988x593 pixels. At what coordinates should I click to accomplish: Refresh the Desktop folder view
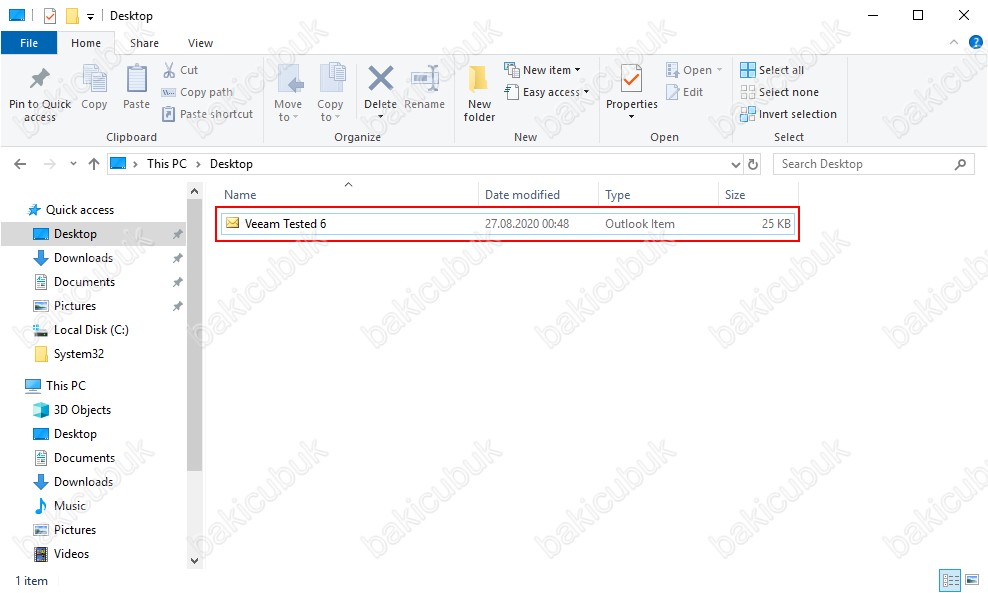752,164
